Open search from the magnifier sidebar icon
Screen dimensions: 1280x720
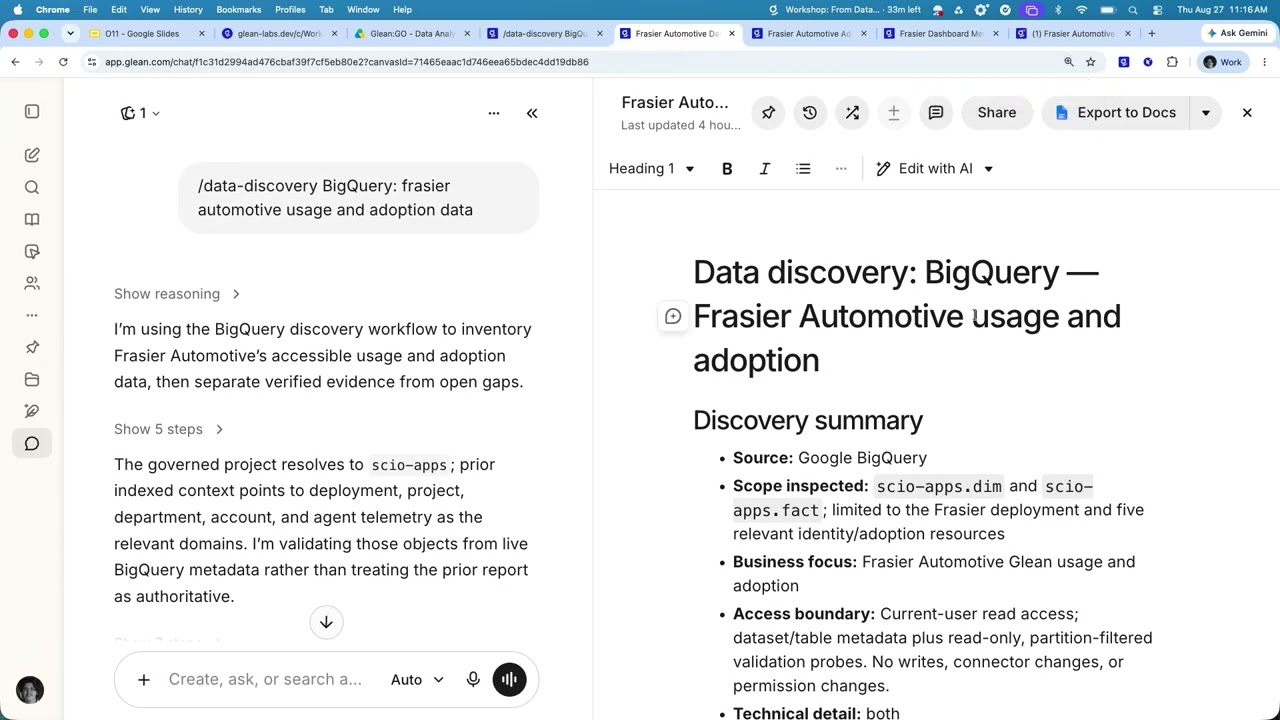[32, 187]
